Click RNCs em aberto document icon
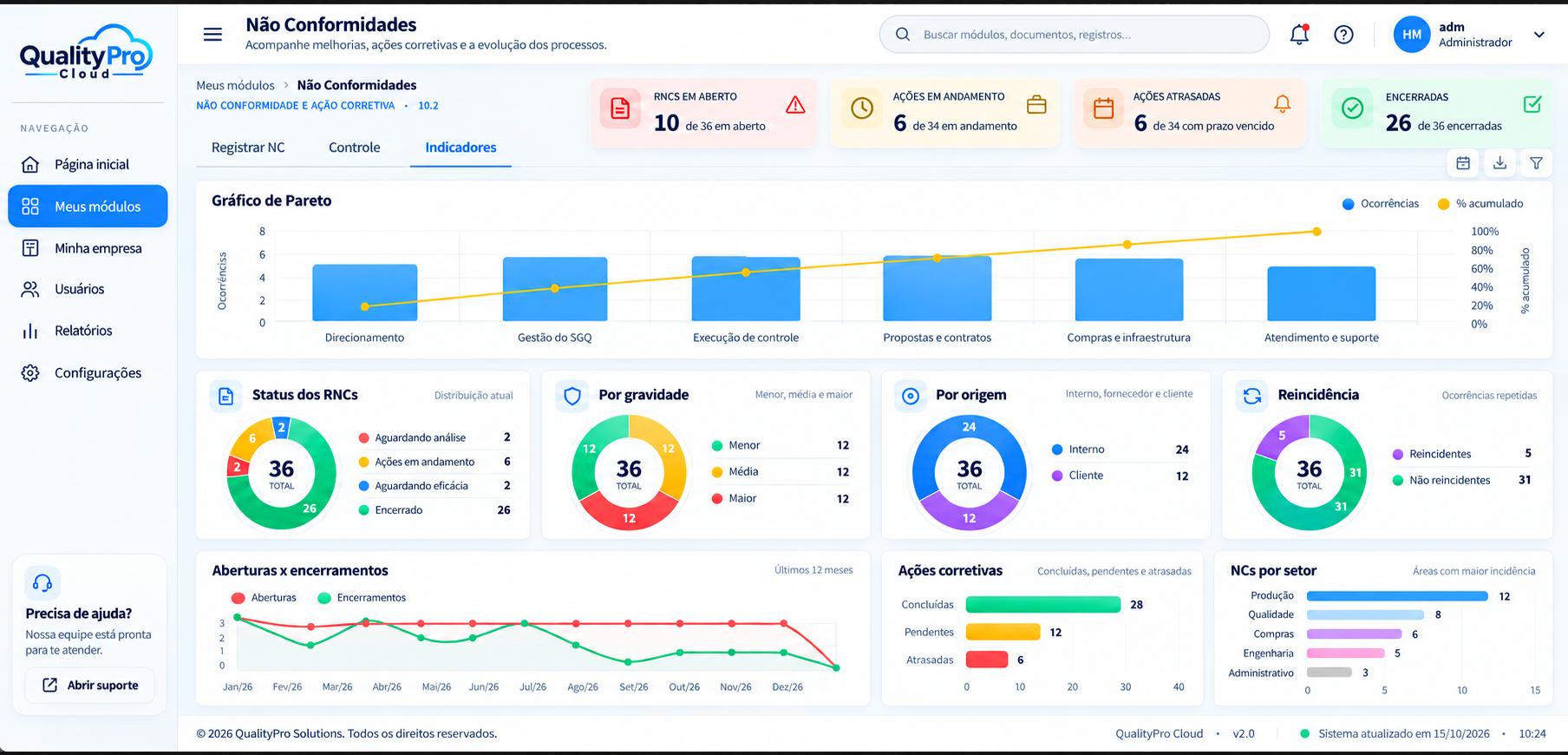 (620, 108)
